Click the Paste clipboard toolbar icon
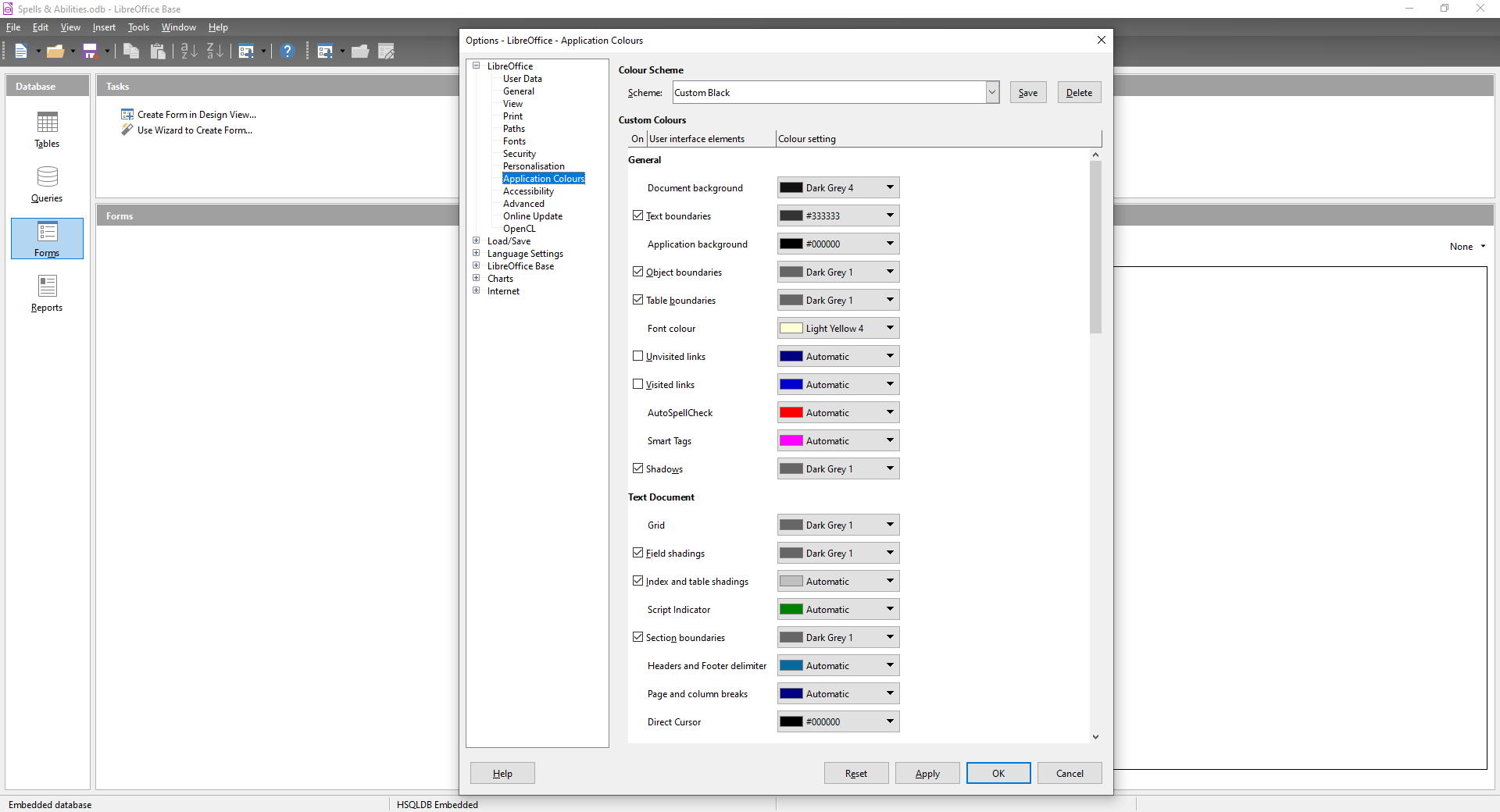 [x=158, y=52]
